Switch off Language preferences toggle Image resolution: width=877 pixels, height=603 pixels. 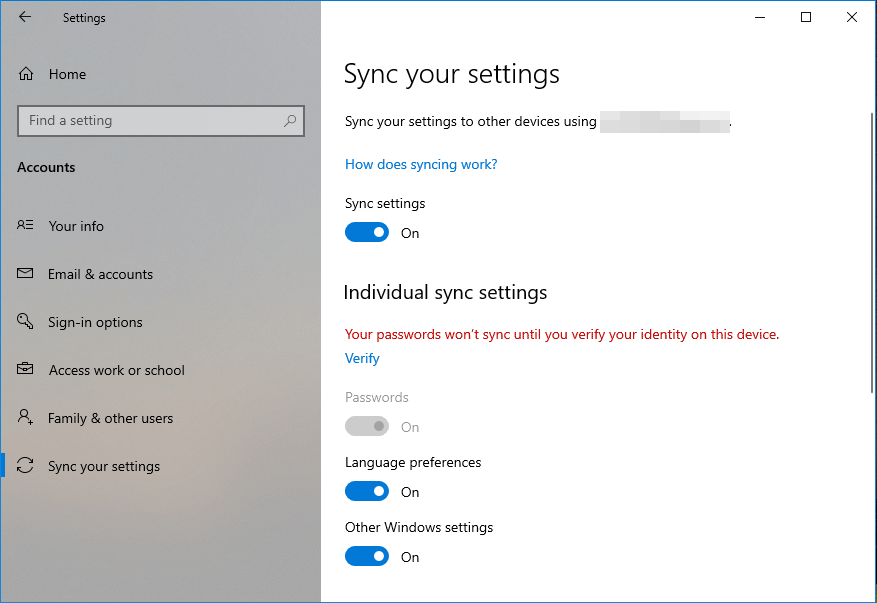point(367,491)
